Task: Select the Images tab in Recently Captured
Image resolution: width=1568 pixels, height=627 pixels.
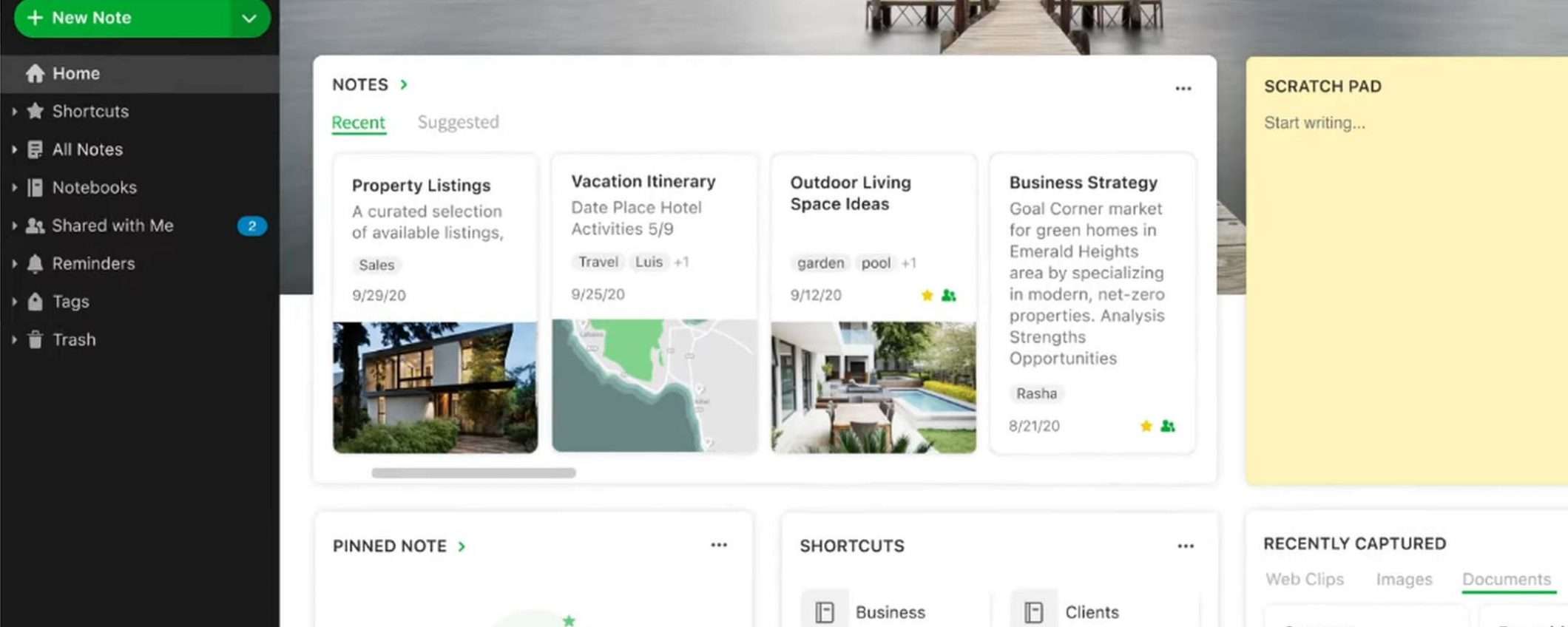Action: click(1404, 579)
